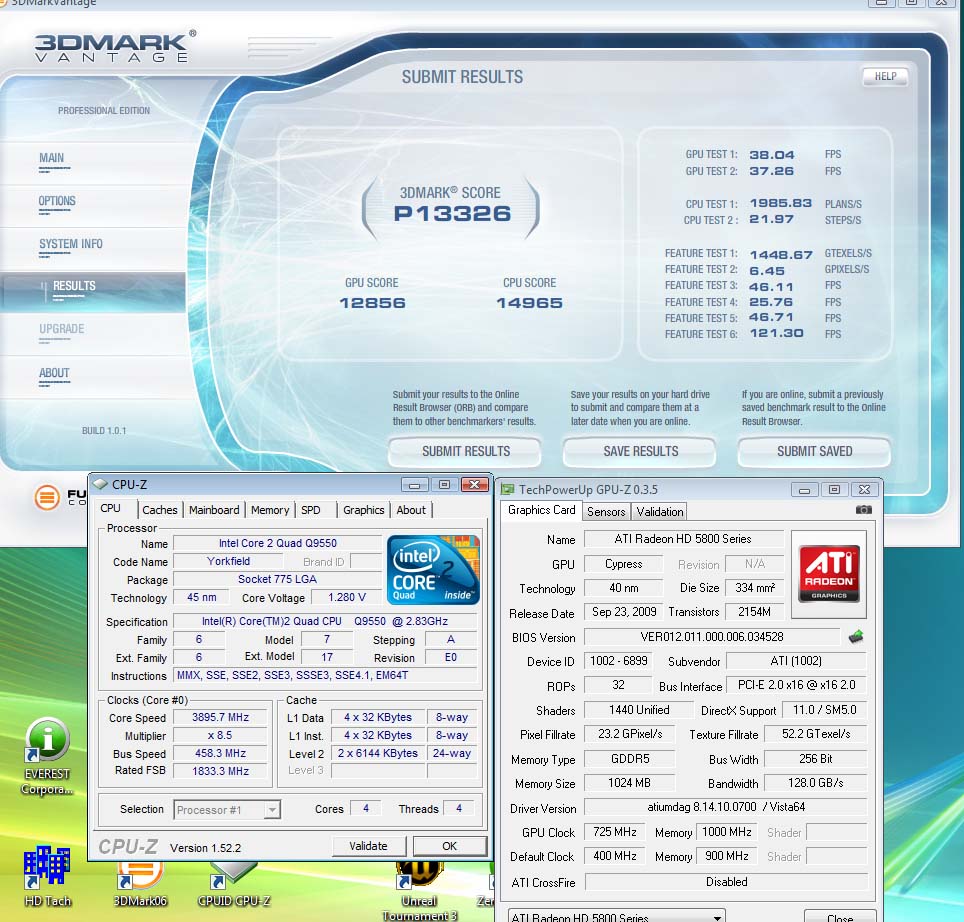Switch to the Memory tab in CPU-Z
Viewport: 964px width, 922px height.
tap(269, 510)
